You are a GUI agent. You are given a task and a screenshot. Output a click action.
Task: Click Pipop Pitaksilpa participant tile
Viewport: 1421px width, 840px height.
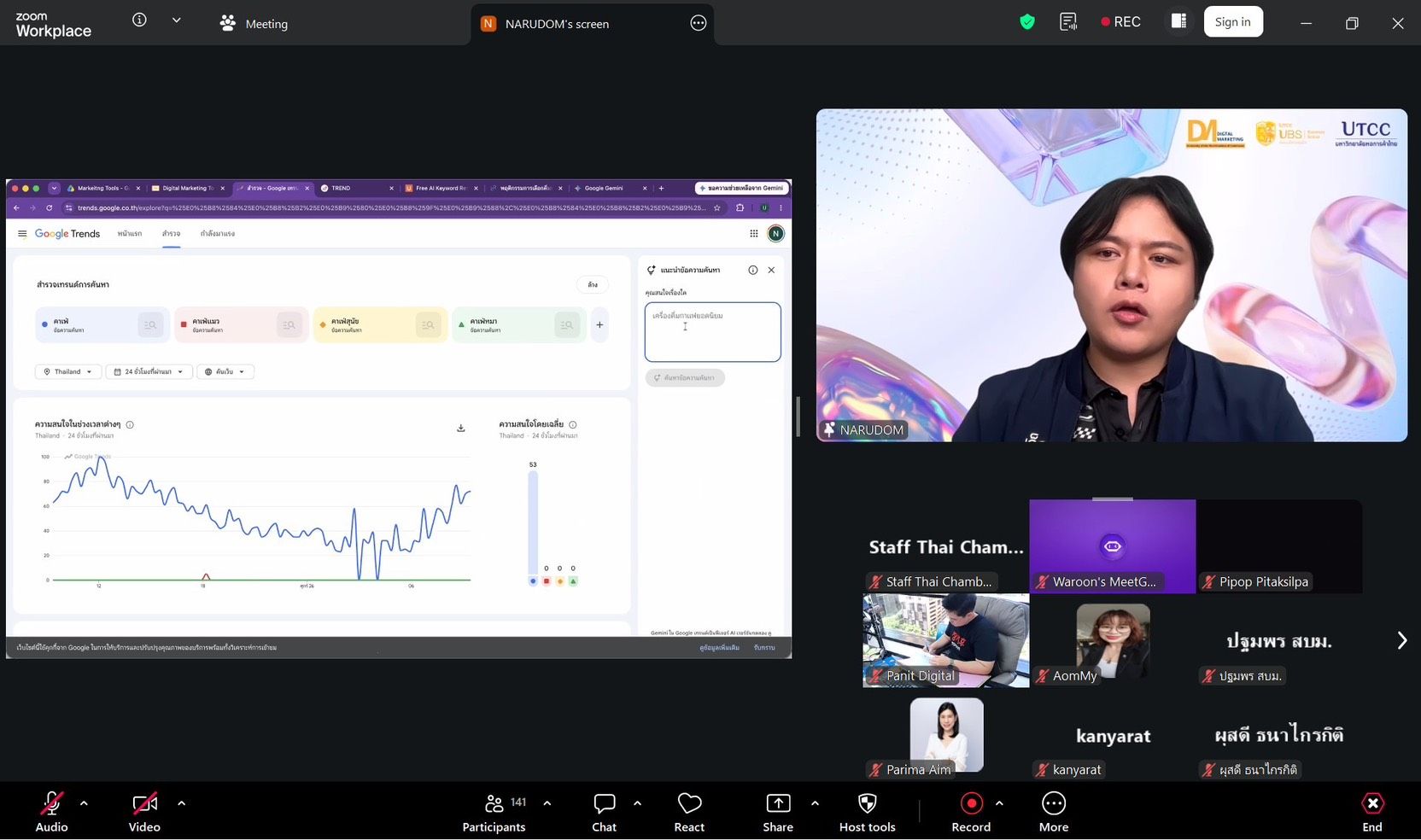pyautogui.click(x=1279, y=546)
